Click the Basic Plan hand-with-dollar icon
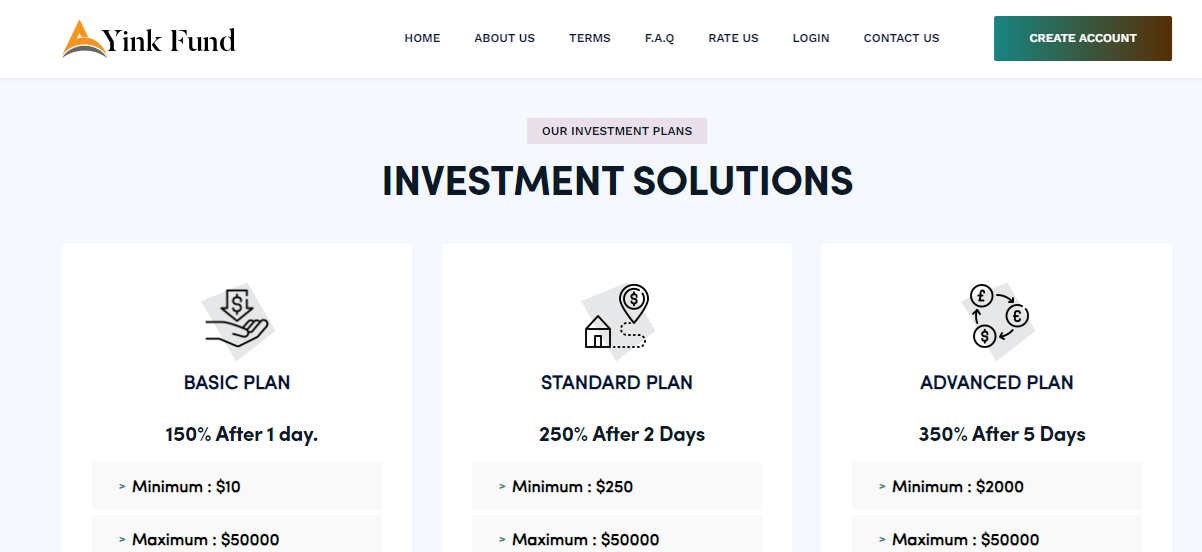This screenshot has width=1202, height=552. tap(237, 318)
